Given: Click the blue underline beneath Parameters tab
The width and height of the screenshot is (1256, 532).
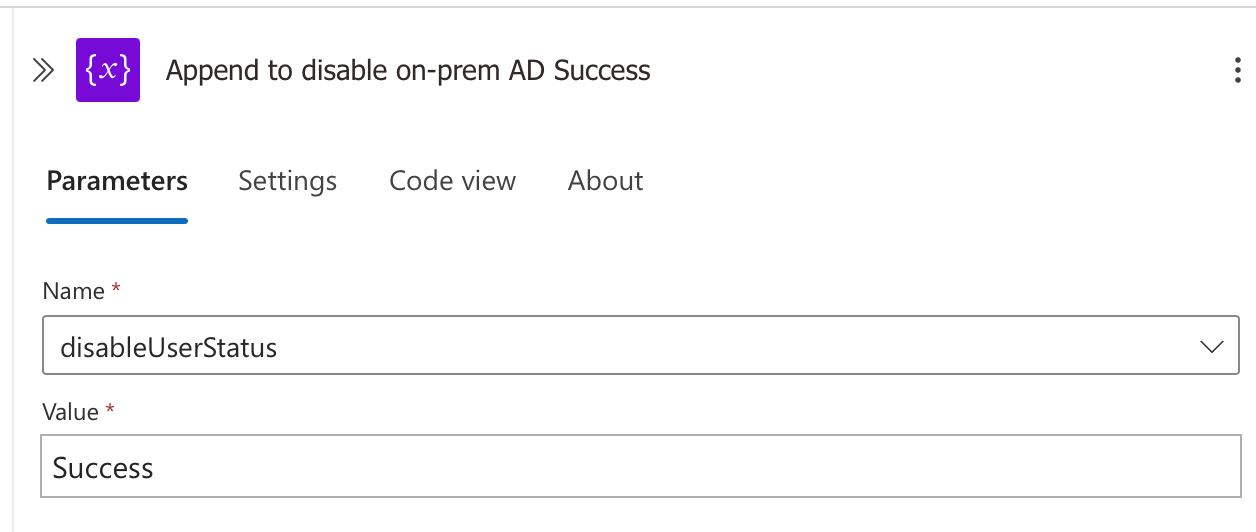Looking at the screenshot, I should point(117,221).
